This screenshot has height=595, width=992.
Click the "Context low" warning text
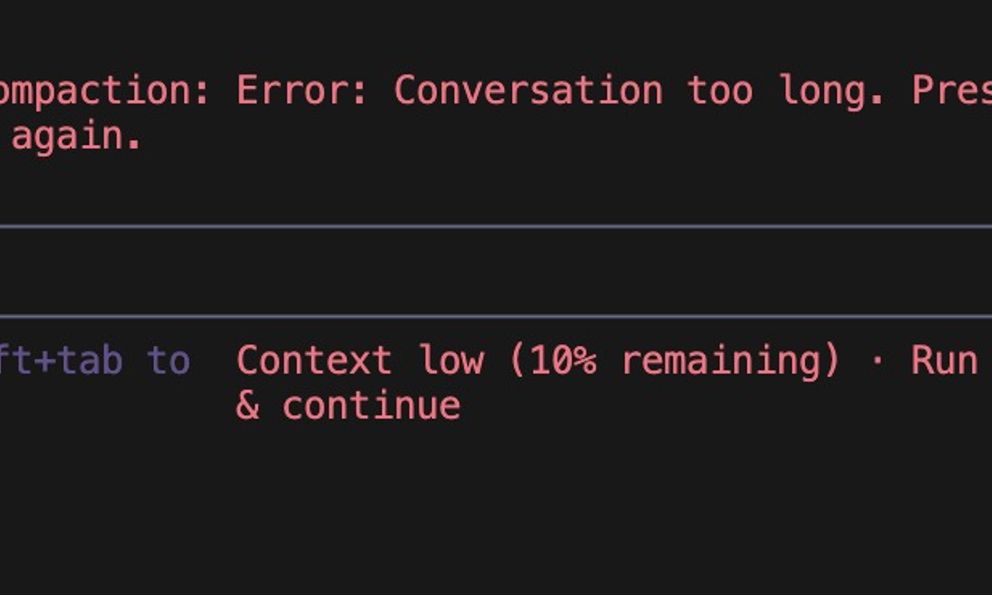pos(359,360)
